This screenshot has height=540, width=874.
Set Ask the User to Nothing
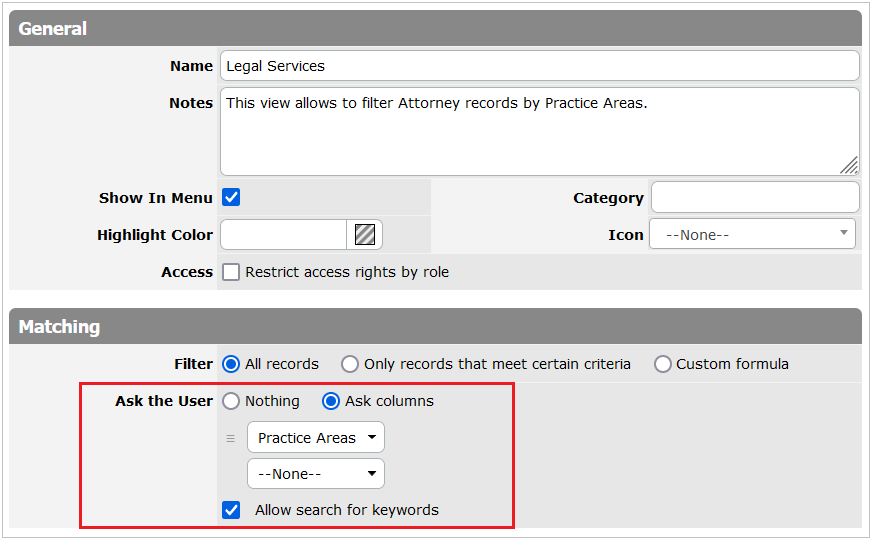[x=231, y=401]
